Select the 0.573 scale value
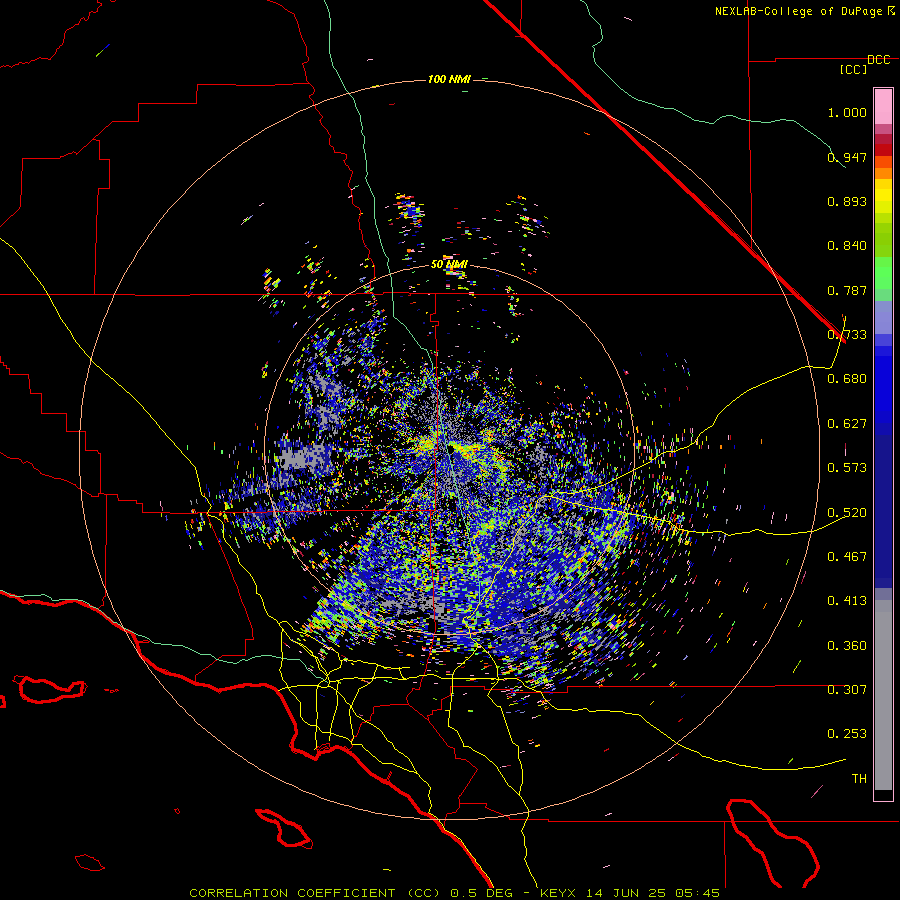900x900 pixels. 847,468
